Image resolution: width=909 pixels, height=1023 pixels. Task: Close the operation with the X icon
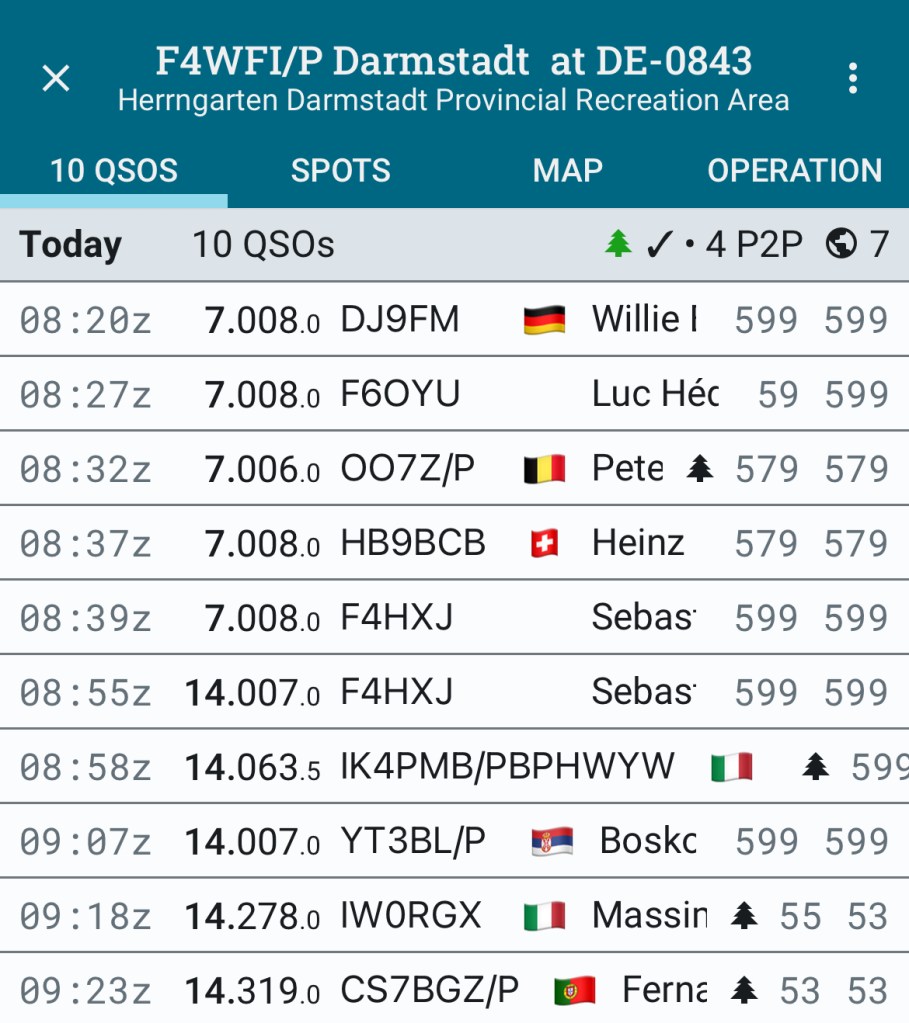[56, 78]
